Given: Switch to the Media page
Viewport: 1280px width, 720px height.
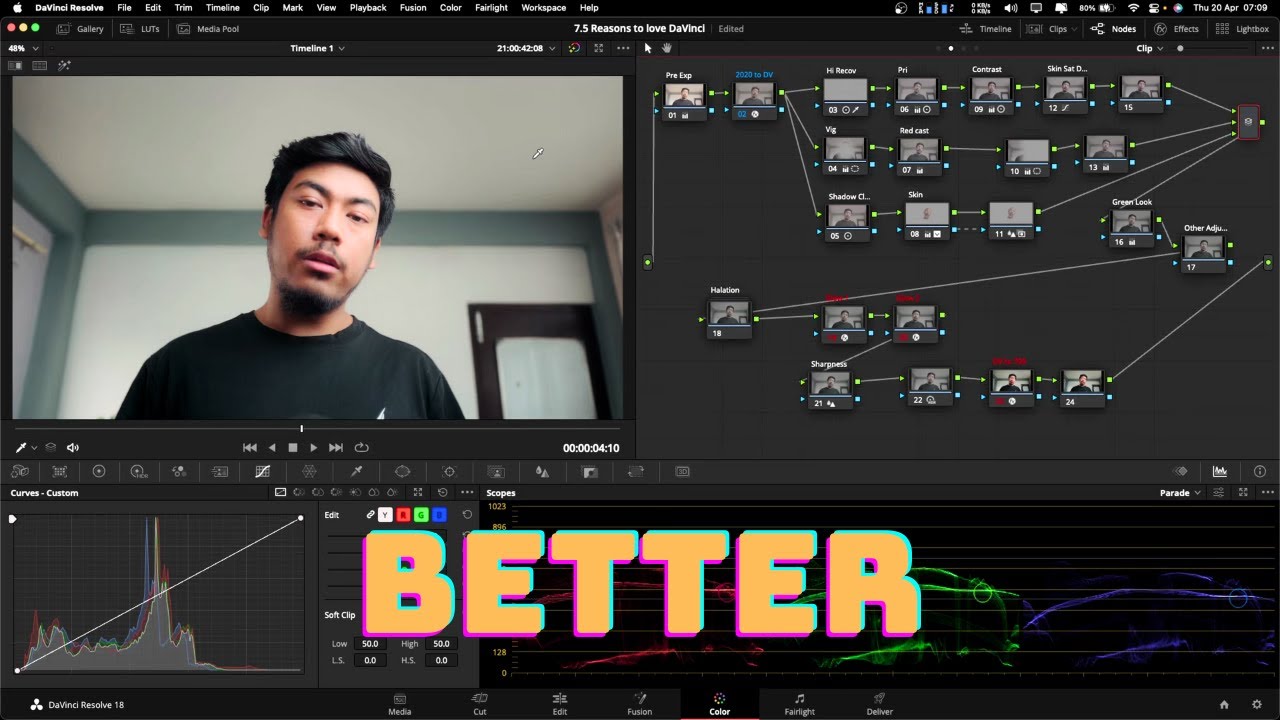Looking at the screenshot, I should 400,704.
